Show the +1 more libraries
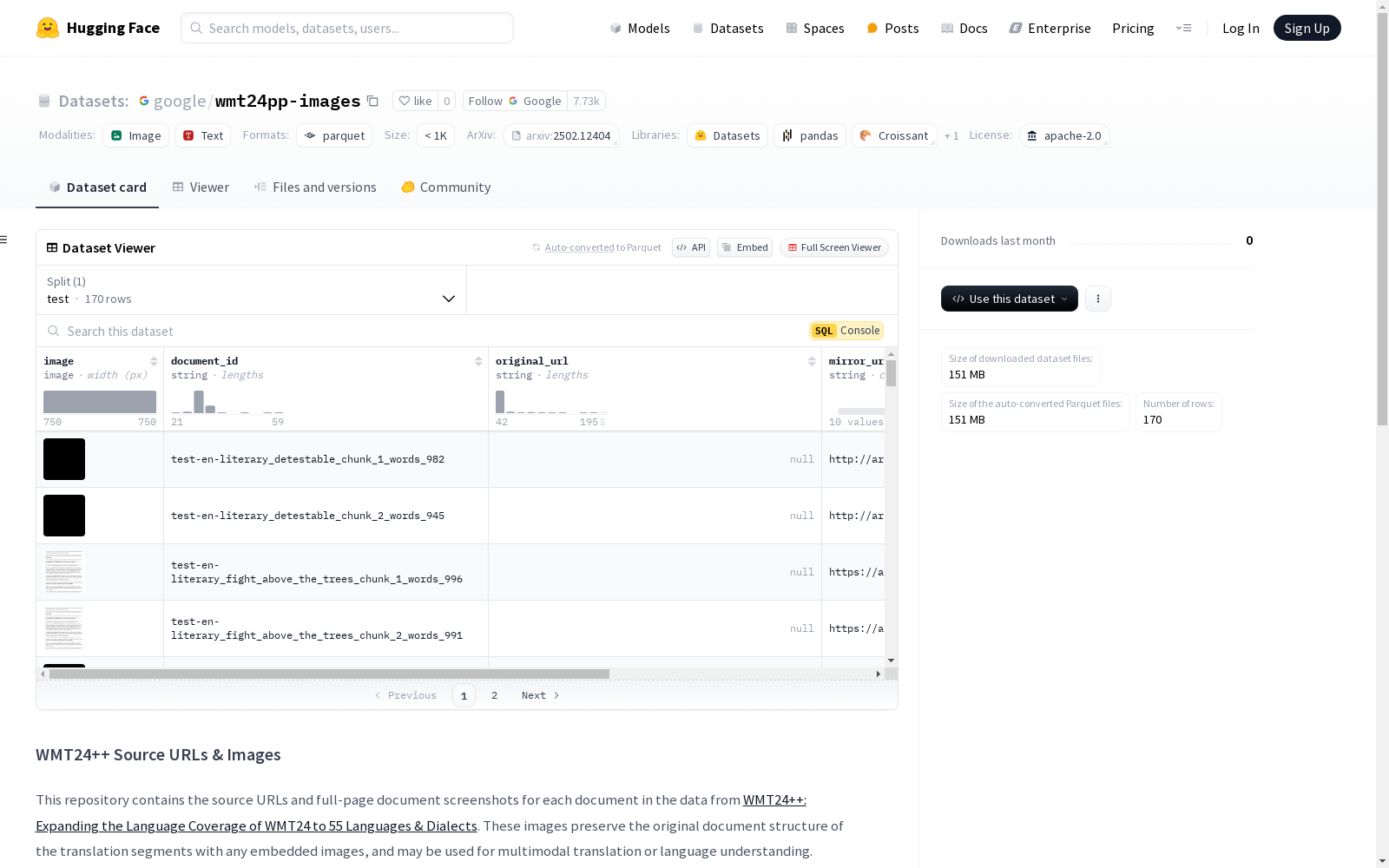 click(951, 135)
